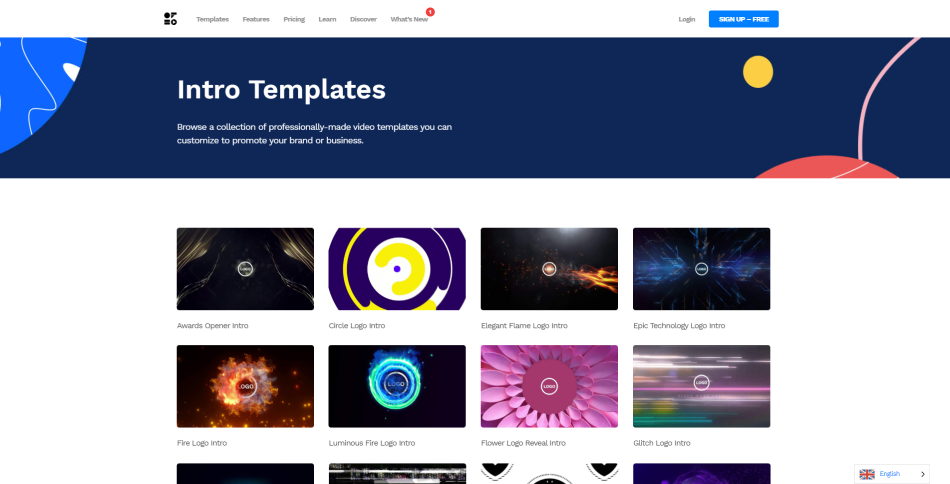
Task: Click the Epic Technology Logo Intro caption
Action: pyautogui.click(x=679, y=326)
